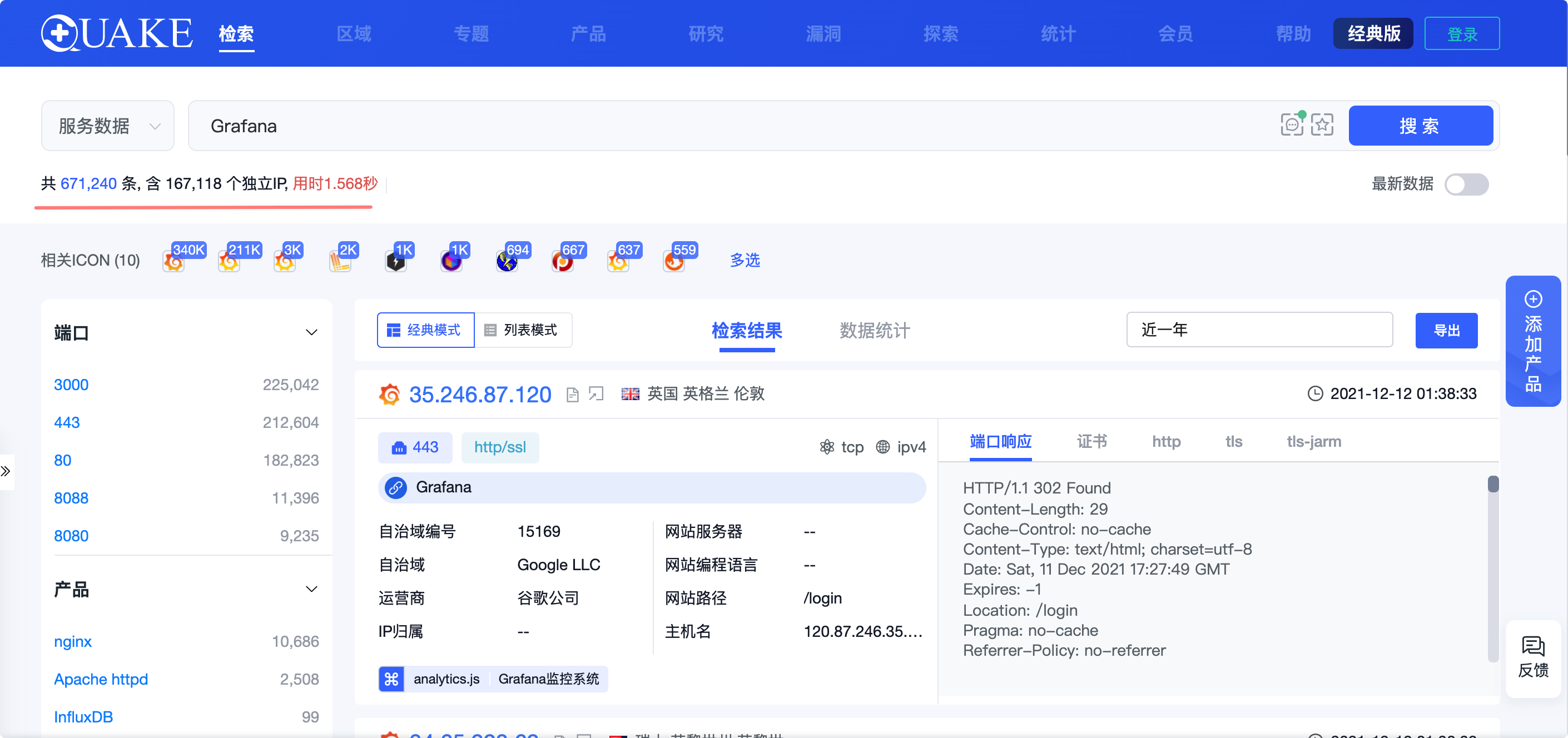Screen dimensions: 1568x738
Task: Click the Grafana监控系统 tag
Action: [548, 679]
